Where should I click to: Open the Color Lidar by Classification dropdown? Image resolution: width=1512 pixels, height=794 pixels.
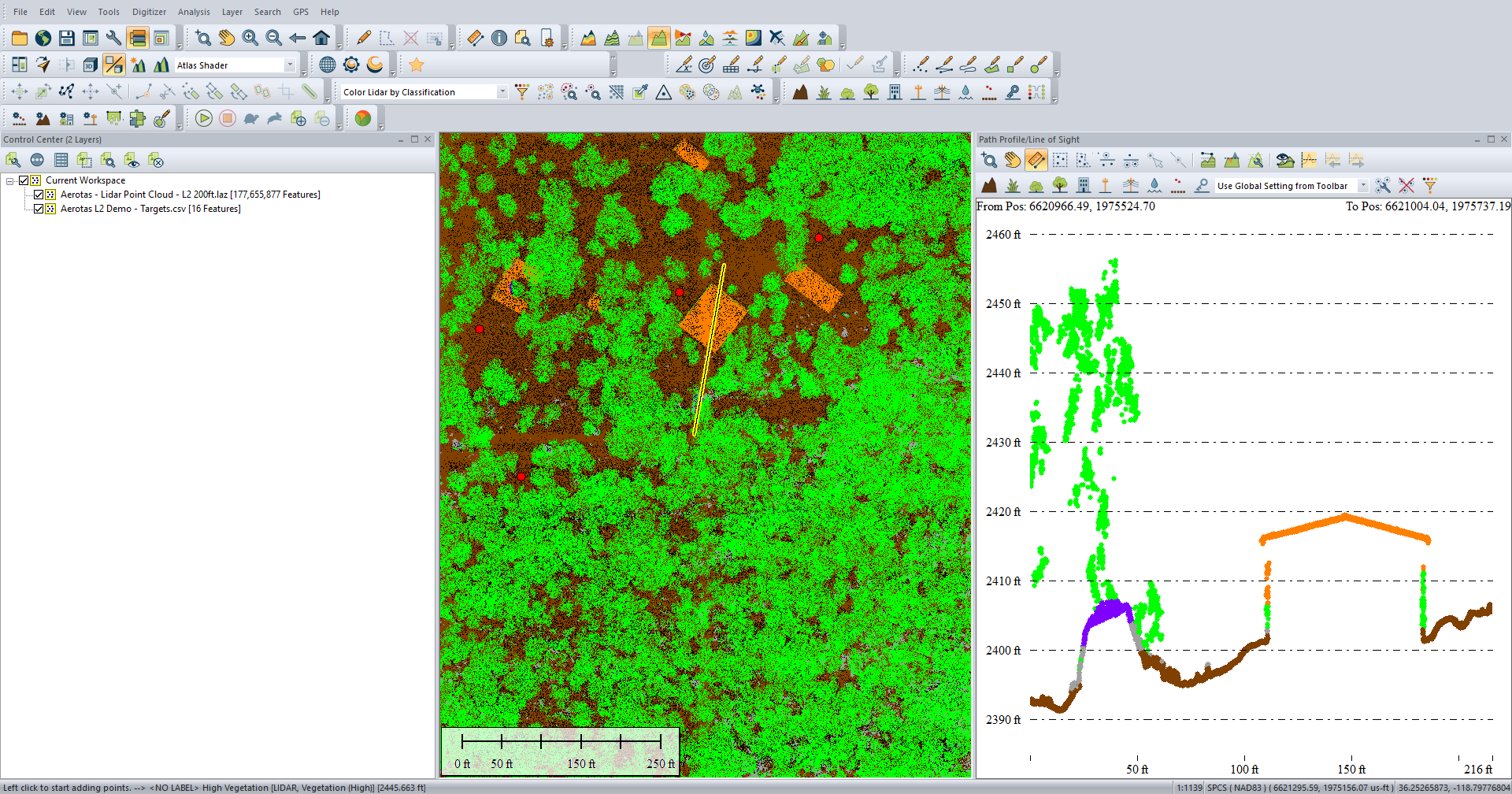pyautogui.click(x=502, y=92)
